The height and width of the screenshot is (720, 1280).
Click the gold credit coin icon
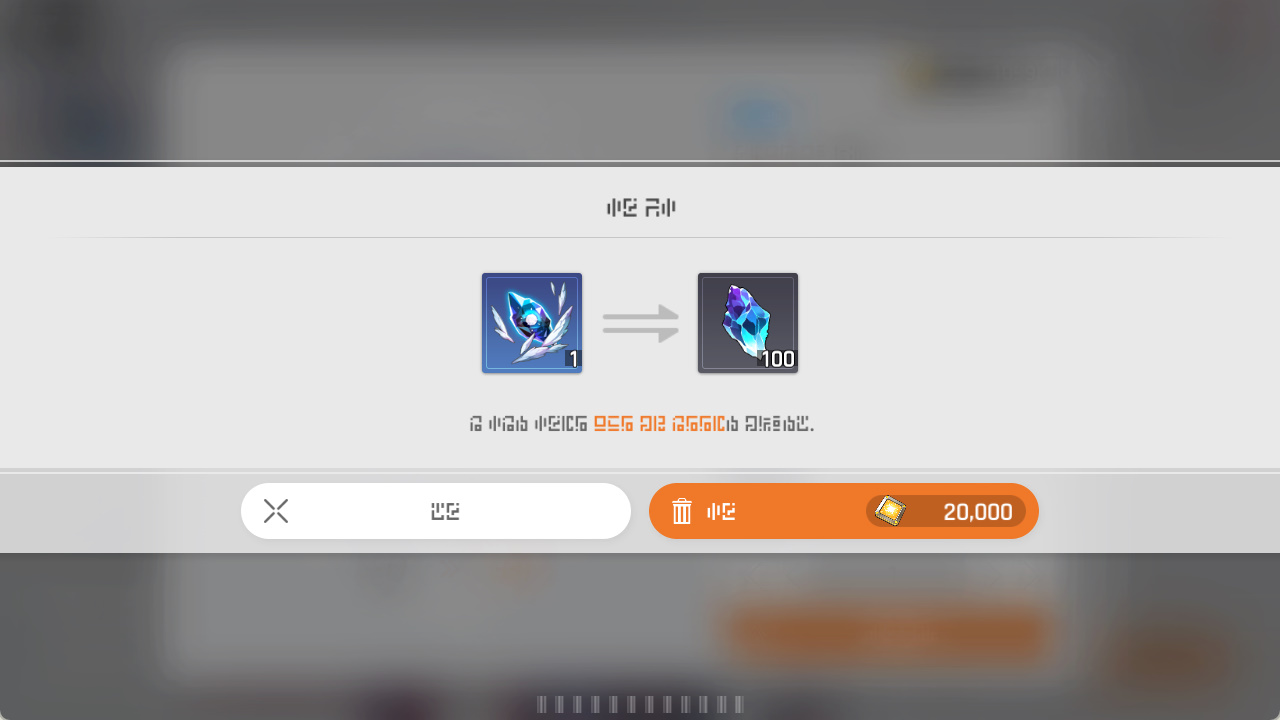[x=890, y=511]
